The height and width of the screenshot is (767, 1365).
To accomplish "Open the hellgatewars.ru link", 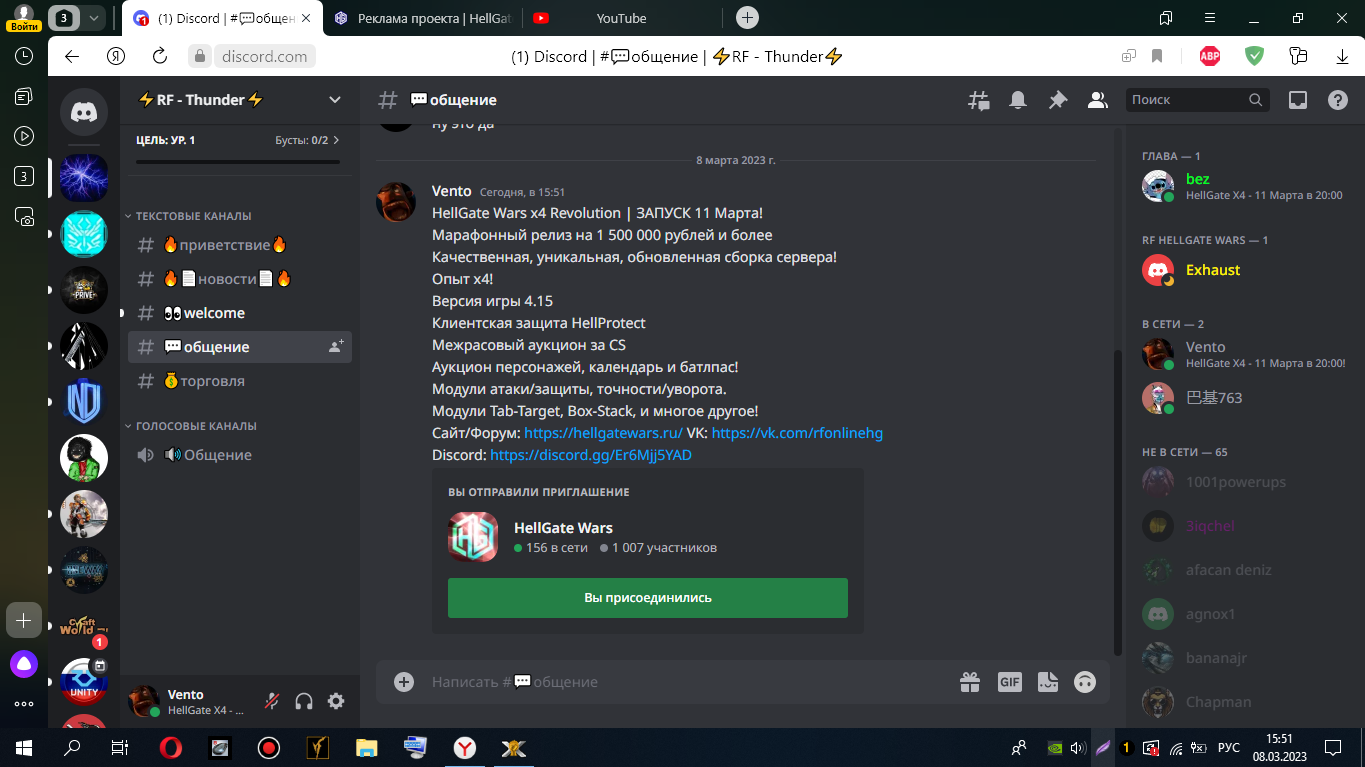I will [603, 433].
